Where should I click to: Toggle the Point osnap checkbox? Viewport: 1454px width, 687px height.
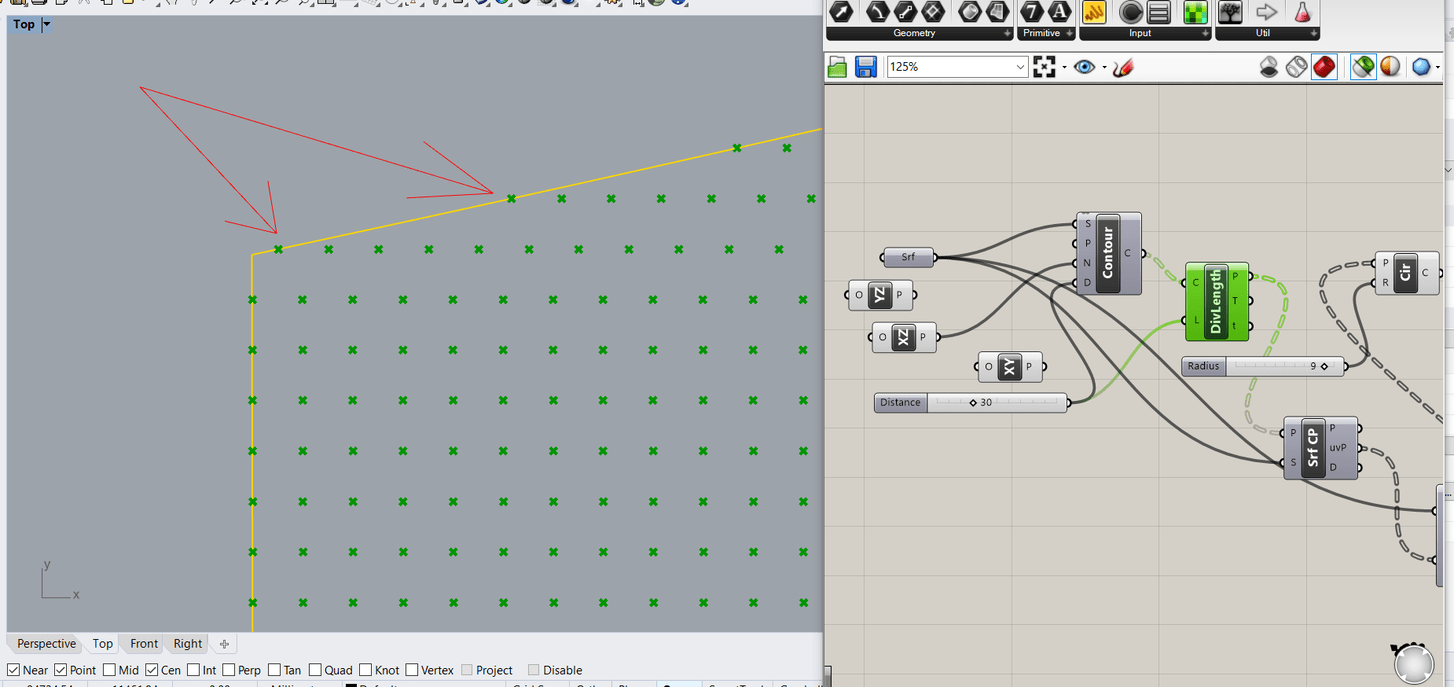coord(61,670)
